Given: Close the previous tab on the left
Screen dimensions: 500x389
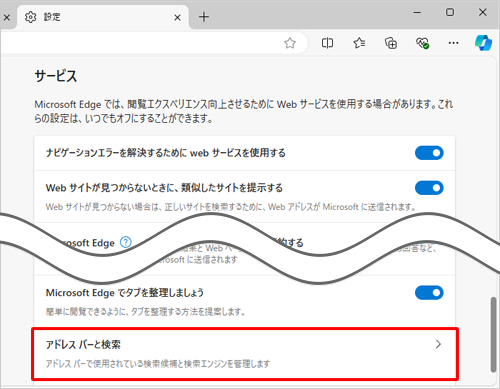Looking at the screenshot, I should click(7, 17).
